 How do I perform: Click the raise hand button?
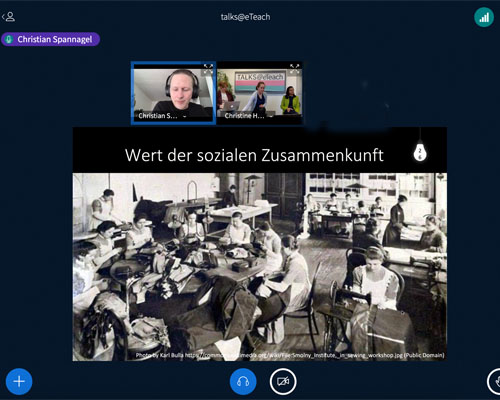(495, 381)
